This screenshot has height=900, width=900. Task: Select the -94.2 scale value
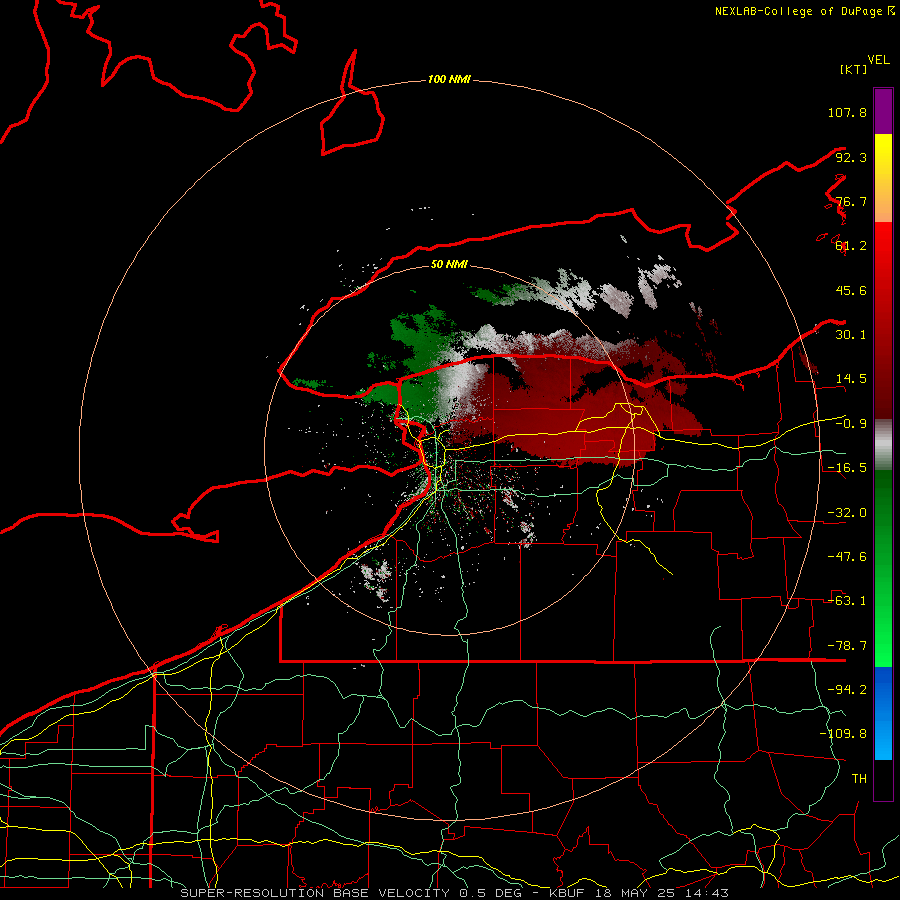847,689
